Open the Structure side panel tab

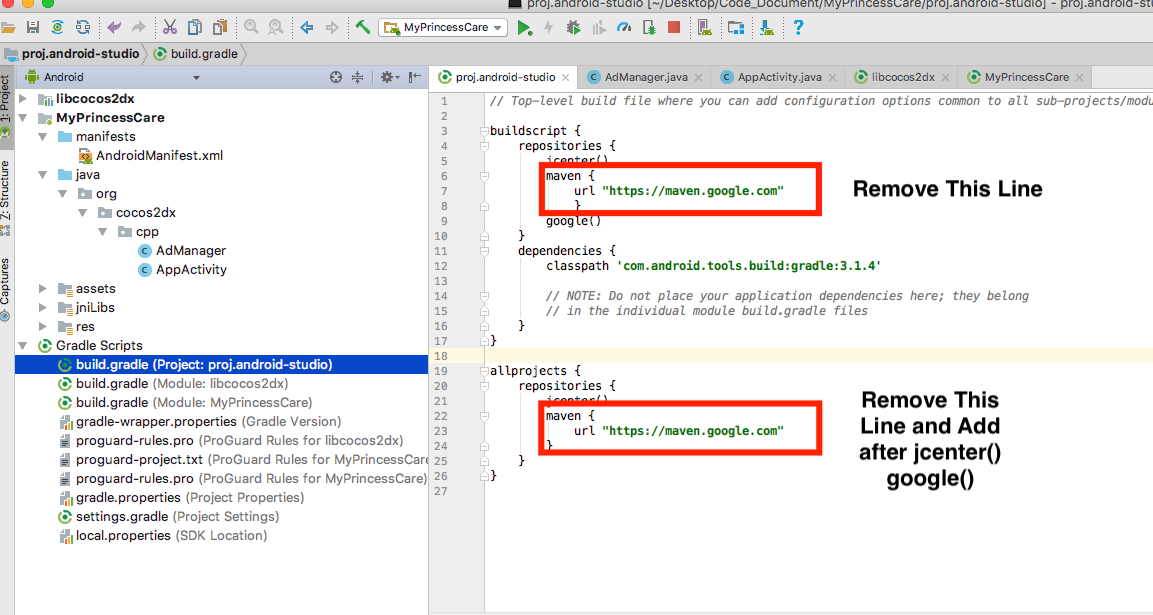pos(6,190)
